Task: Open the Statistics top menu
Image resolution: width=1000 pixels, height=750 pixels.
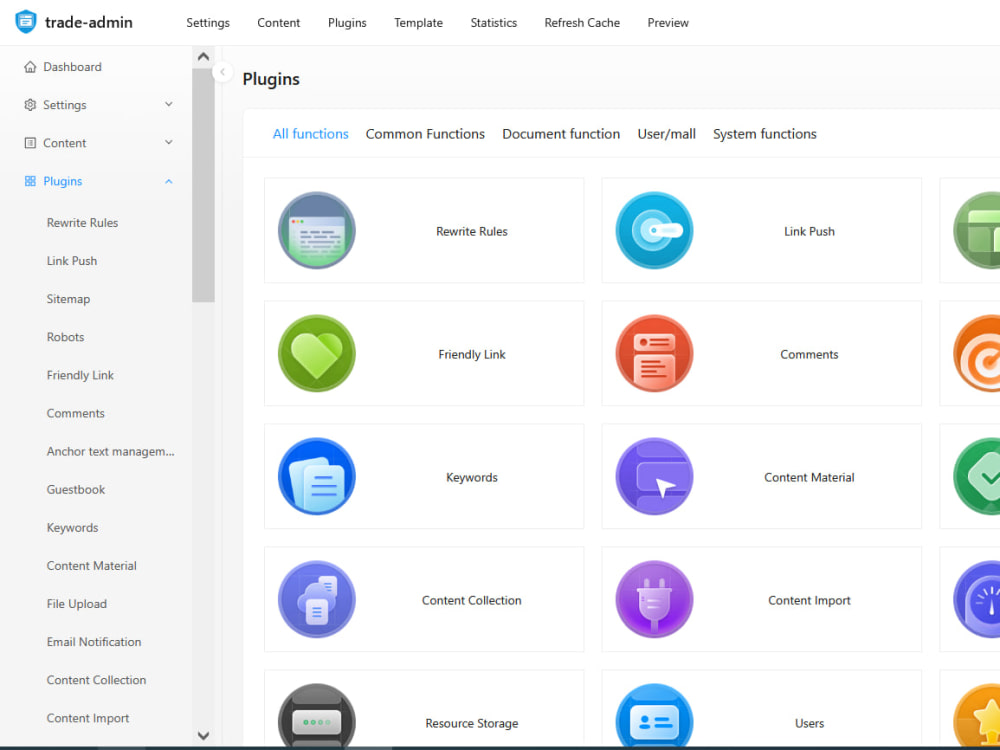Action: pyautogui.click(x=494, y=22)
